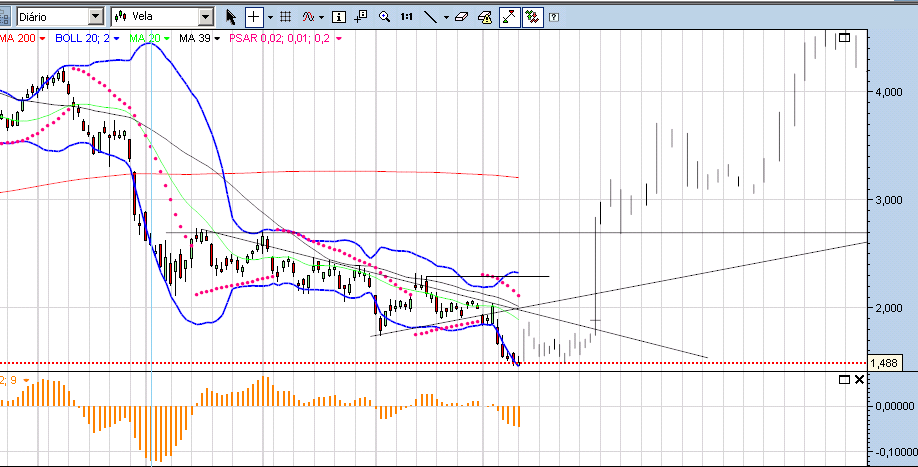918x467 pixels.
Task: Click the eraser with warning icon
Action: [485, 17]
